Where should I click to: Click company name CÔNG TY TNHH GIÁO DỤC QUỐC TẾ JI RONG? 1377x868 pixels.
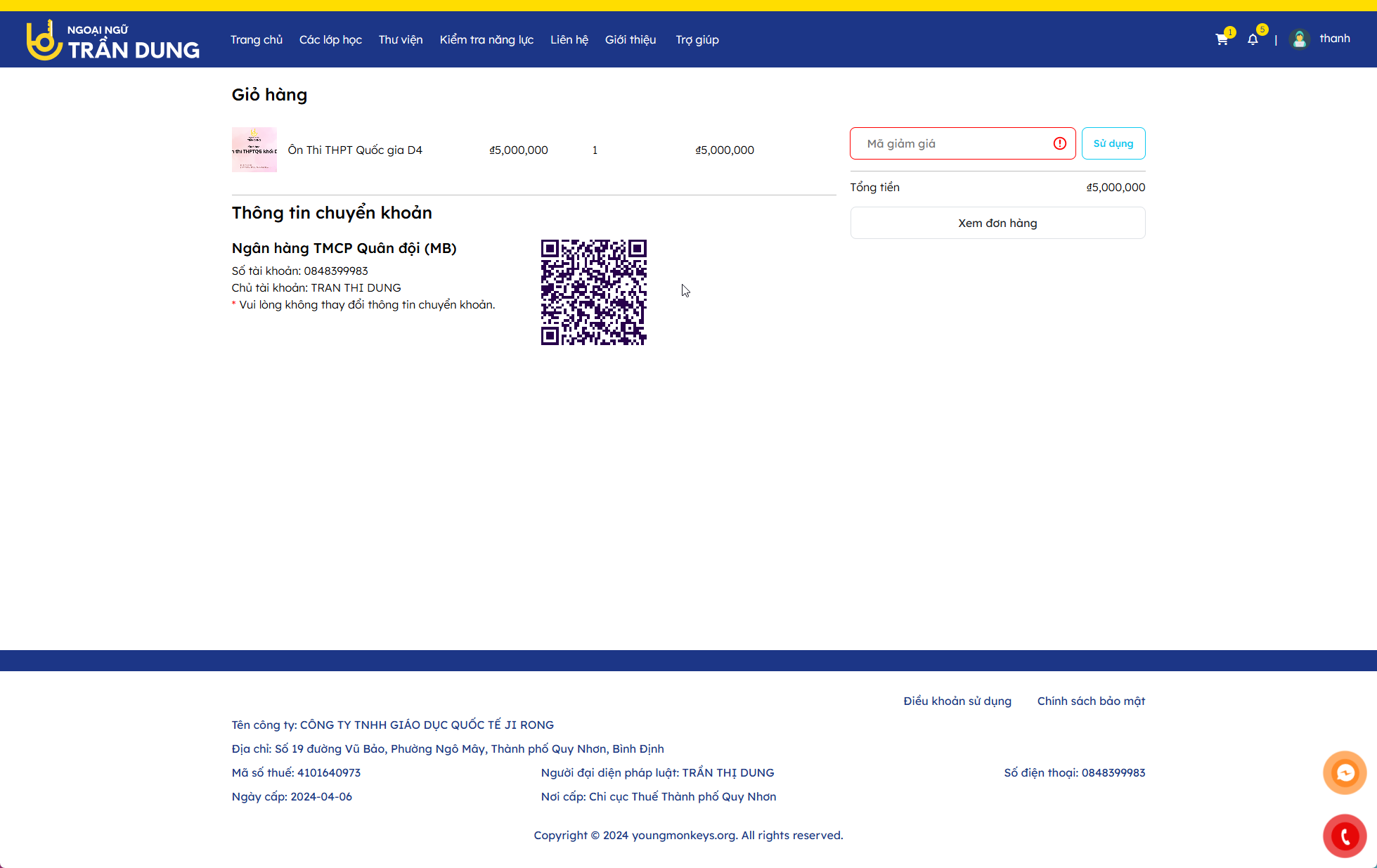427,725
